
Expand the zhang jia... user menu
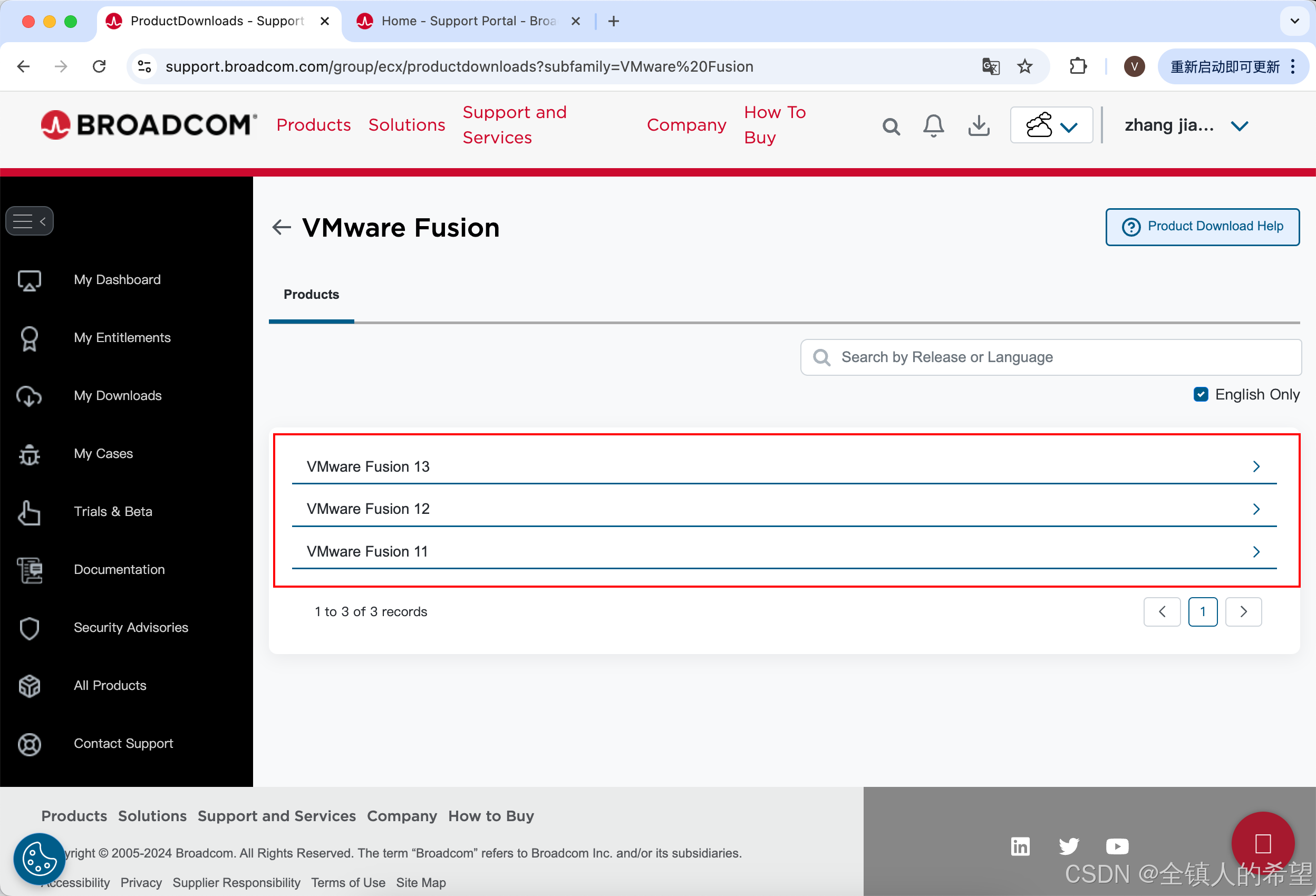coord(1186,125)
